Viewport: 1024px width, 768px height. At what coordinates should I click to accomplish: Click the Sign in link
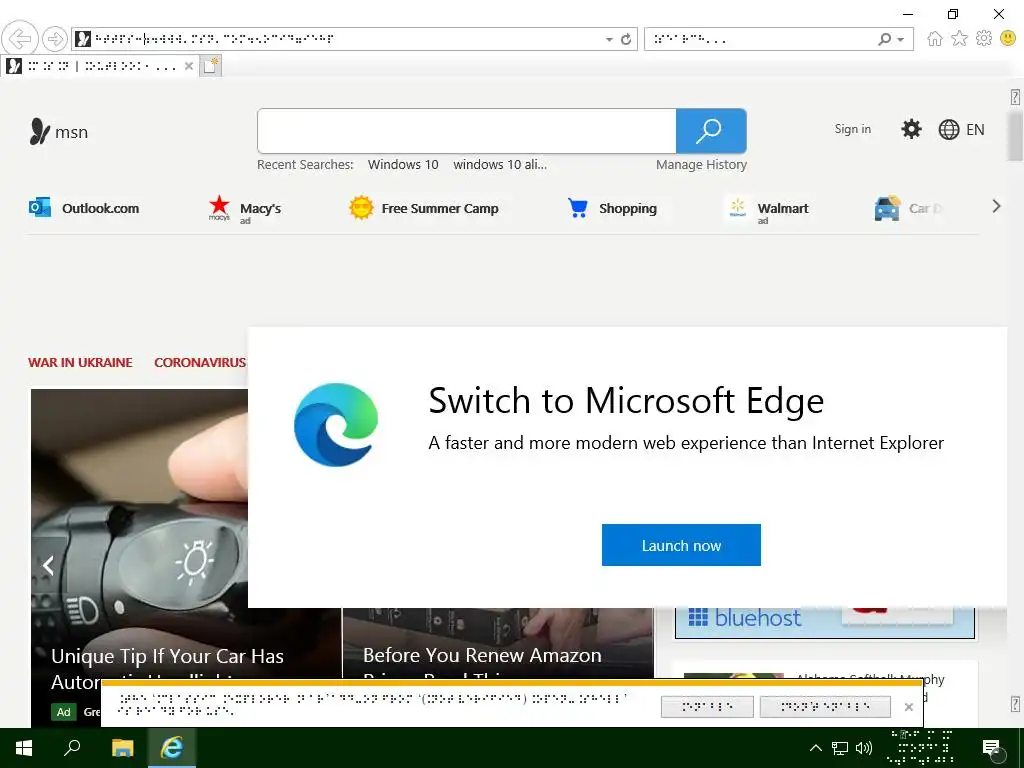852,129
